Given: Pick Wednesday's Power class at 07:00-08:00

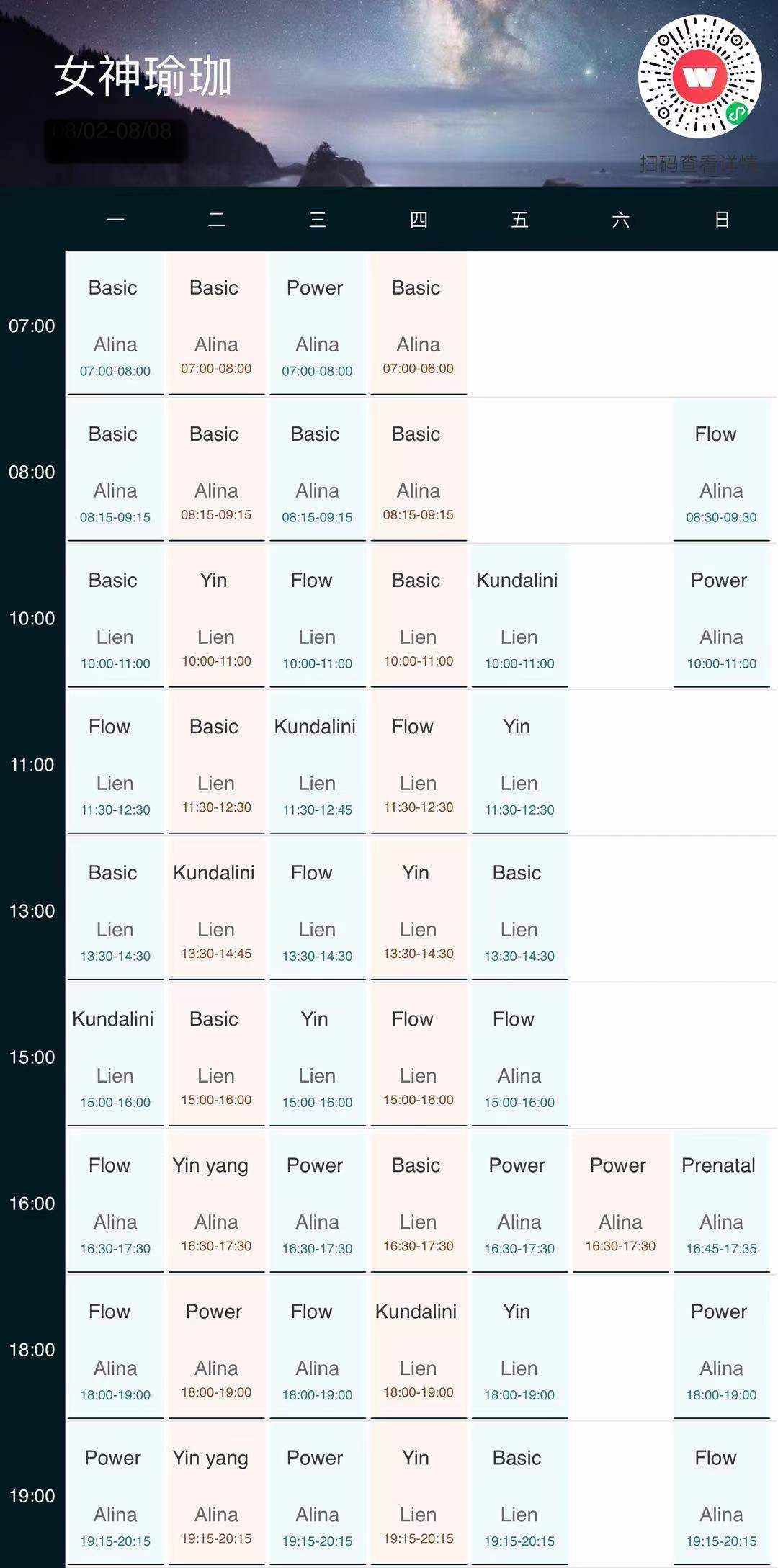Looking at the screenshot, I should coord(317,323).
